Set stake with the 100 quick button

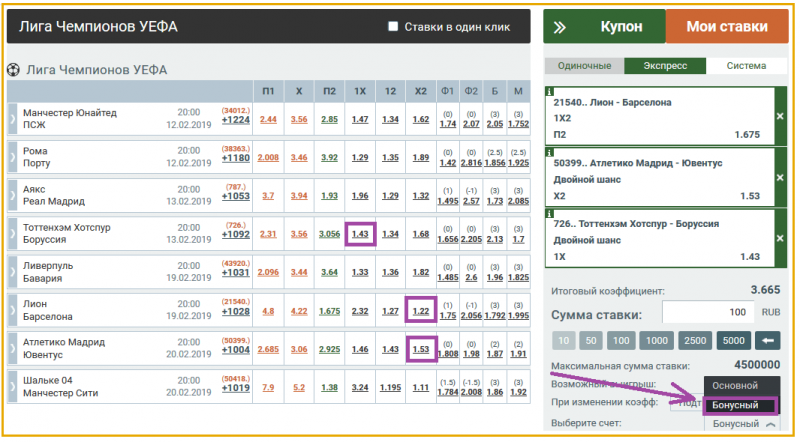pos(621,340)
